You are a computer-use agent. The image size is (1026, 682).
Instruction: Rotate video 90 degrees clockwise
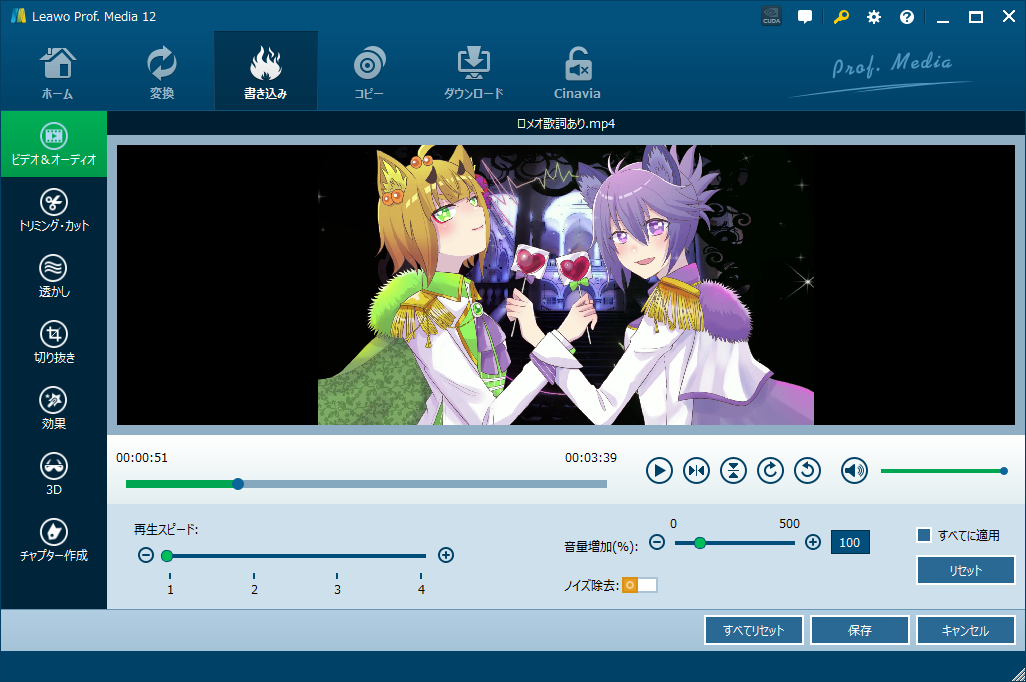770,470
